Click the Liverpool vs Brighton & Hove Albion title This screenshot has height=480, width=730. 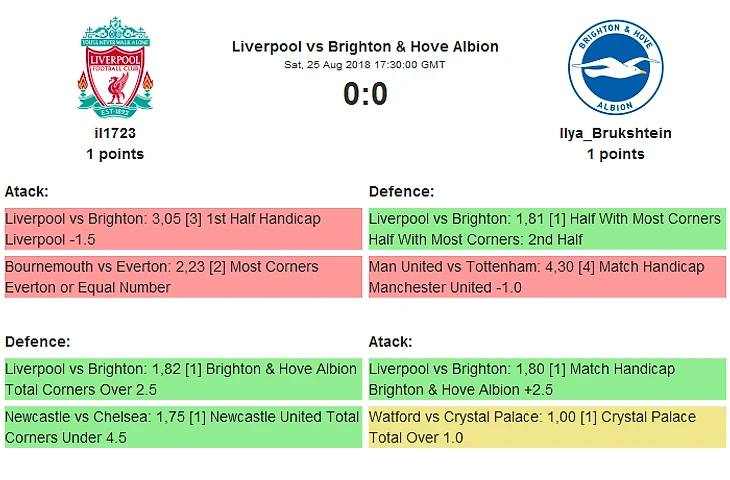pyautogui.click(x=365, y=47)
